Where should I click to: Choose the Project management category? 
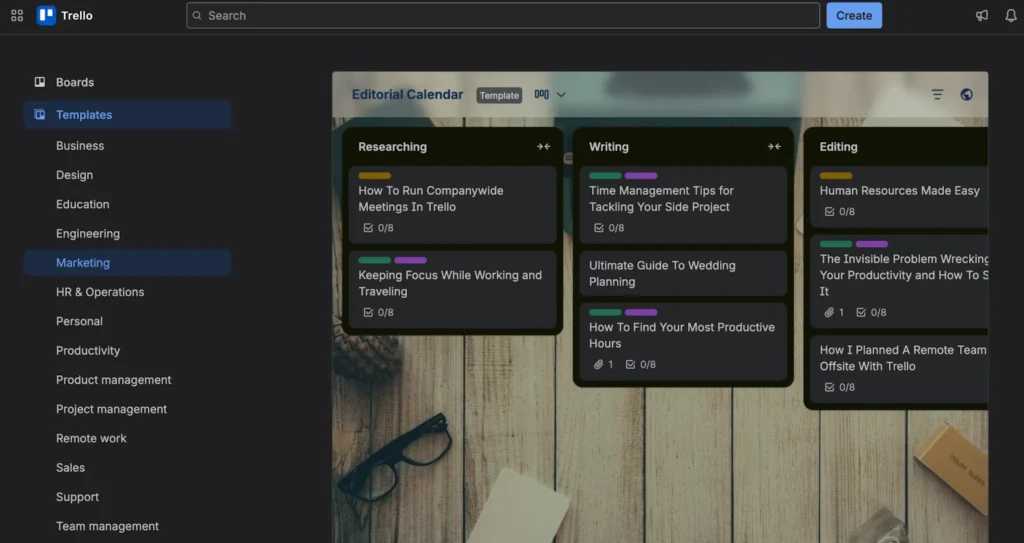tap(111, 409)
